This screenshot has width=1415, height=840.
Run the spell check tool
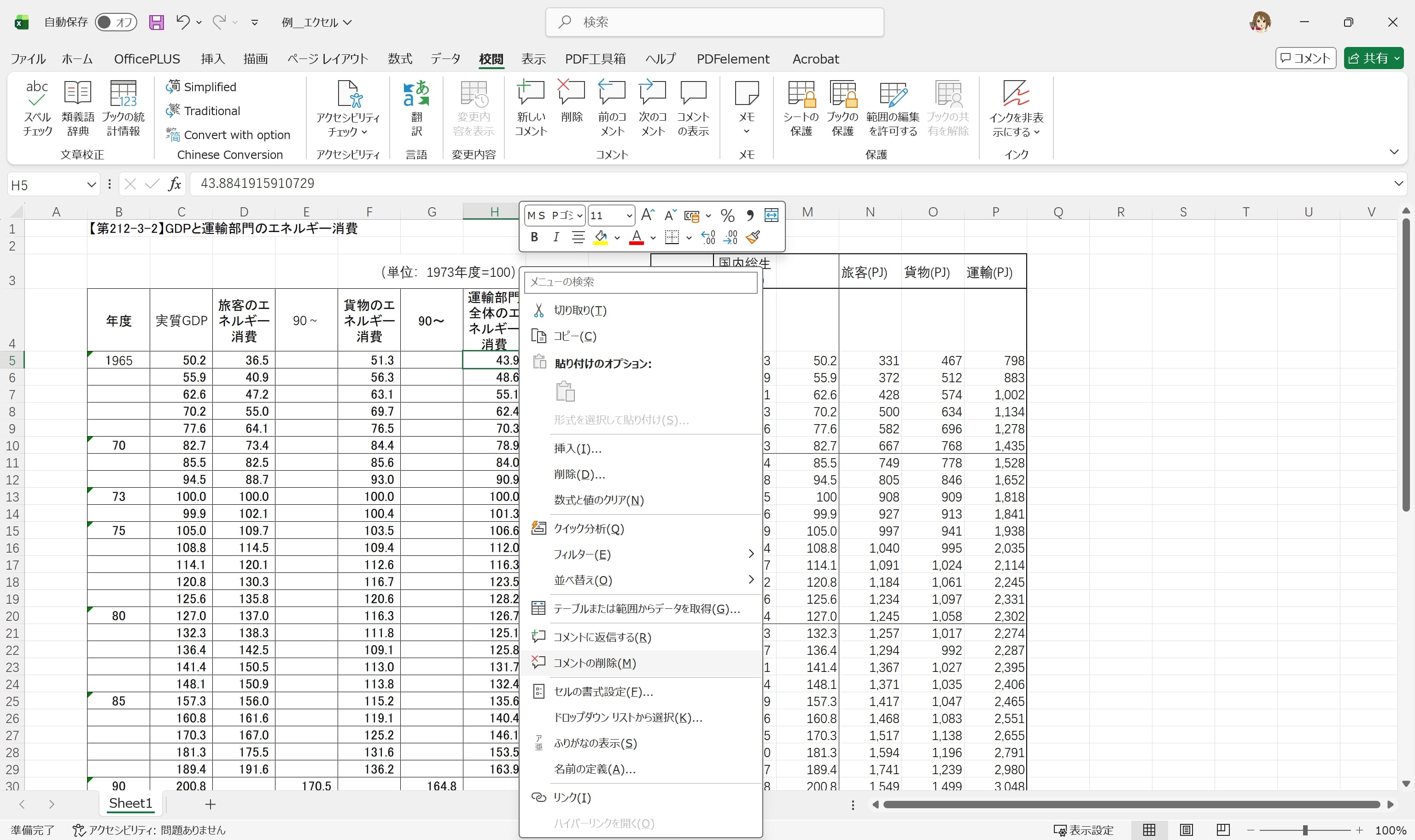[x=36, y=108]
